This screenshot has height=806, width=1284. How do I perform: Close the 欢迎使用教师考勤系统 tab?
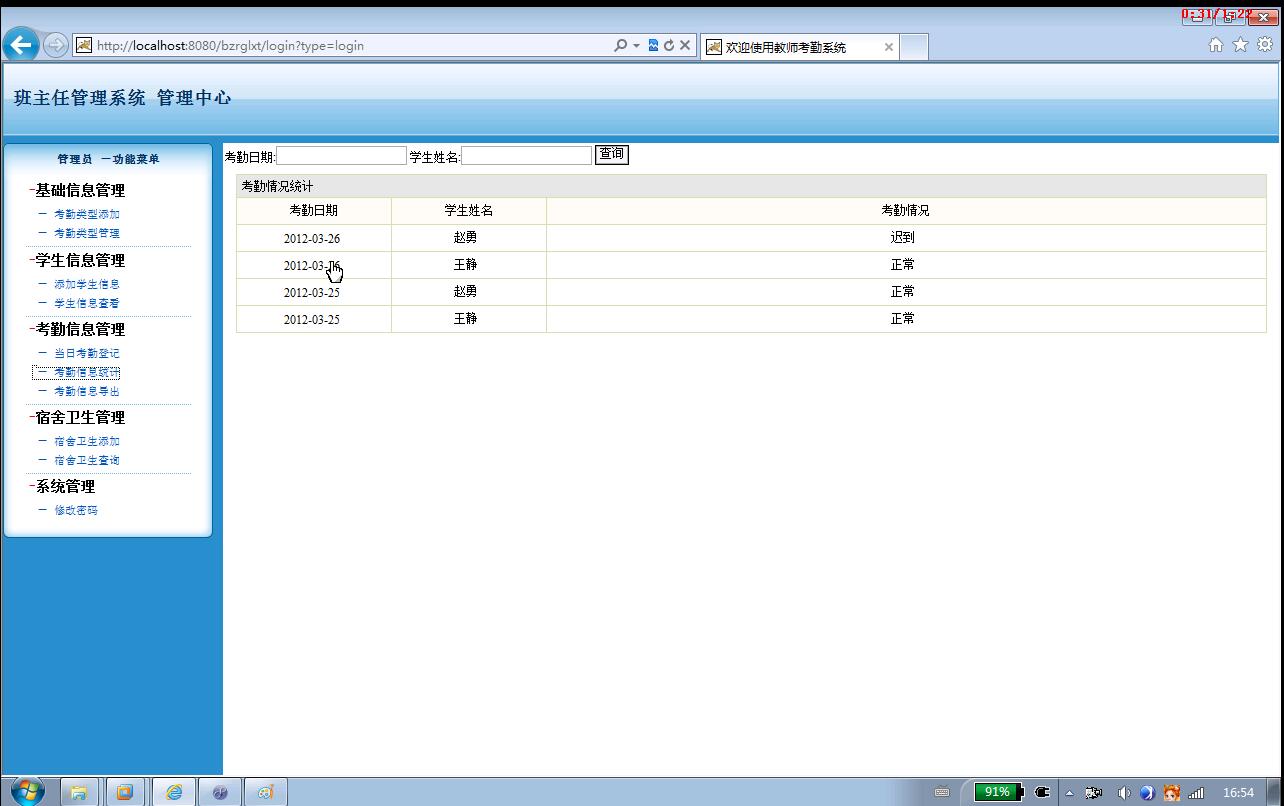(888, 47)
